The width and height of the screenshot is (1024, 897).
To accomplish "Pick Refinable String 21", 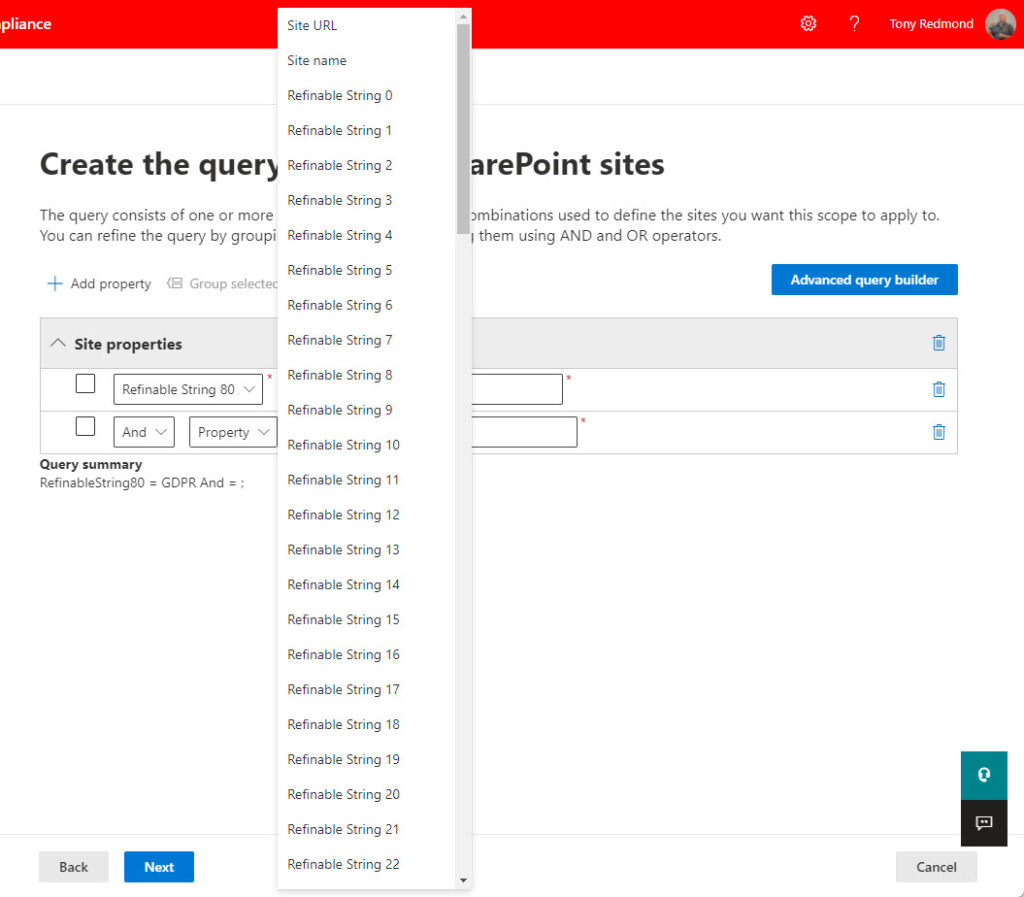I will click(366, 828).
